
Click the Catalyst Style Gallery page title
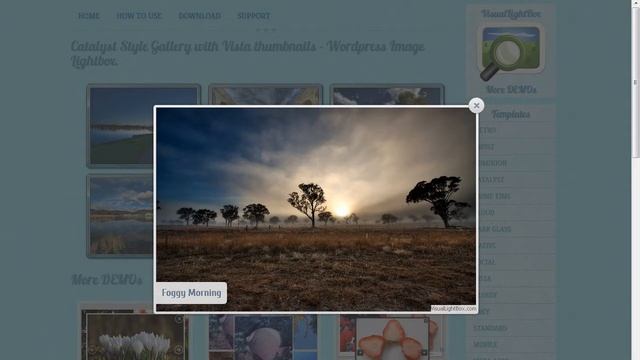(247, 53)
